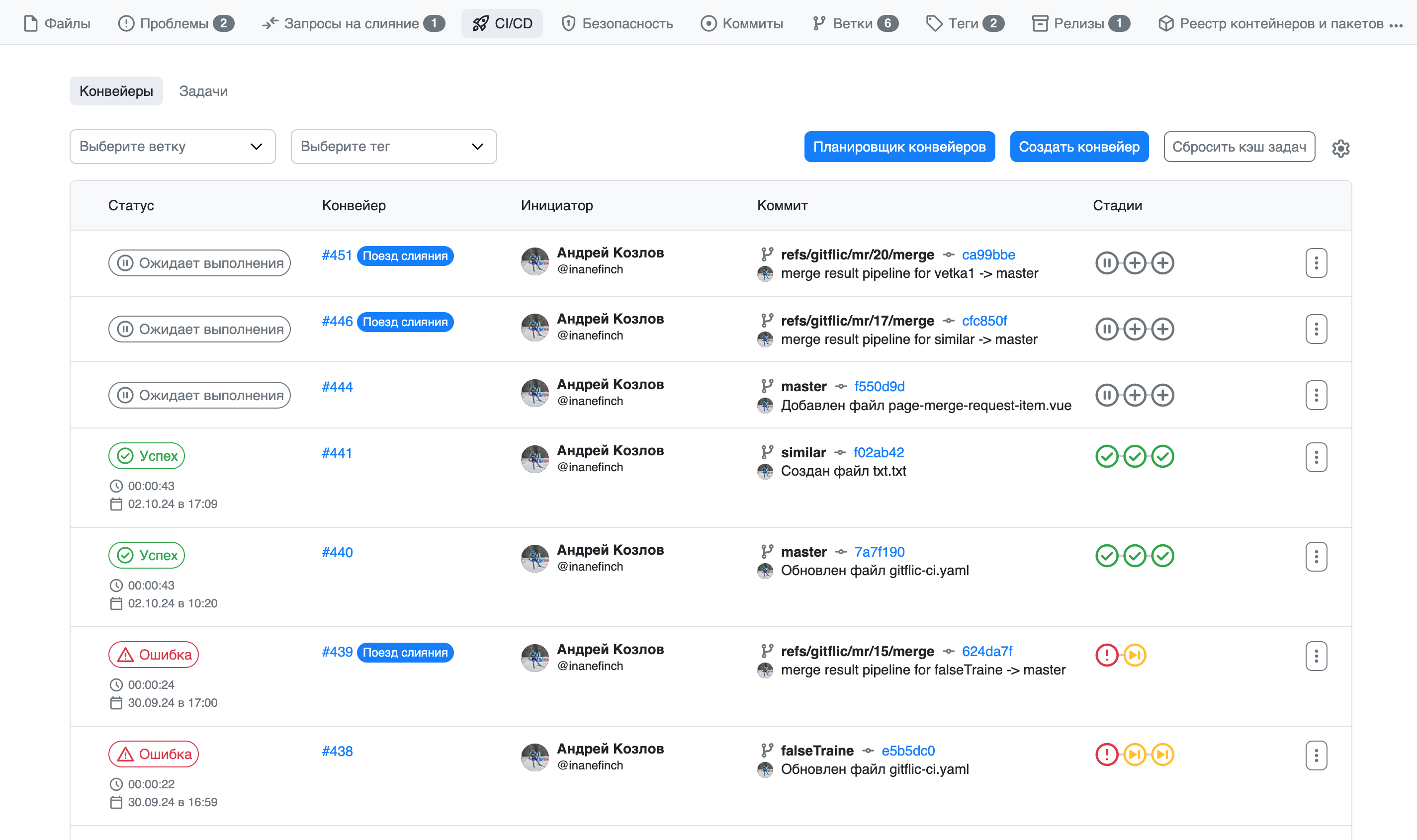1417x840 pixels.
Task: Open the Запросы на слияние tab
Action: click(354, 23)
